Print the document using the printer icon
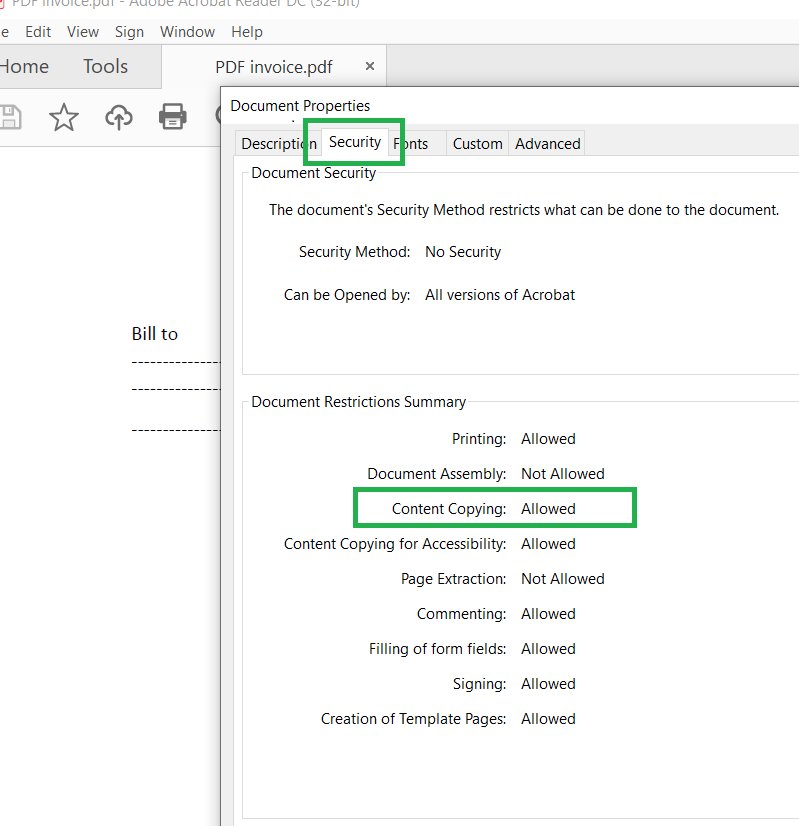Viewport: 799px width, 826px height. (x=173, y=117)
